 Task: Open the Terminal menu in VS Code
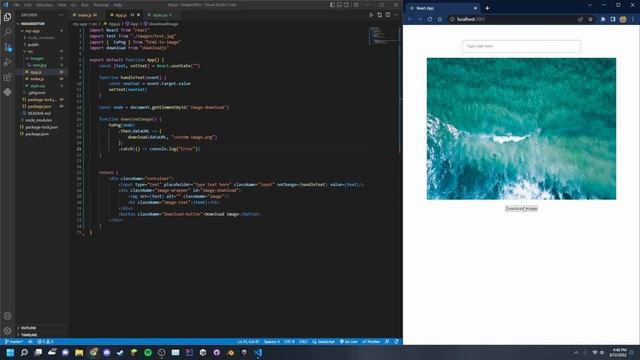[101, 5]
